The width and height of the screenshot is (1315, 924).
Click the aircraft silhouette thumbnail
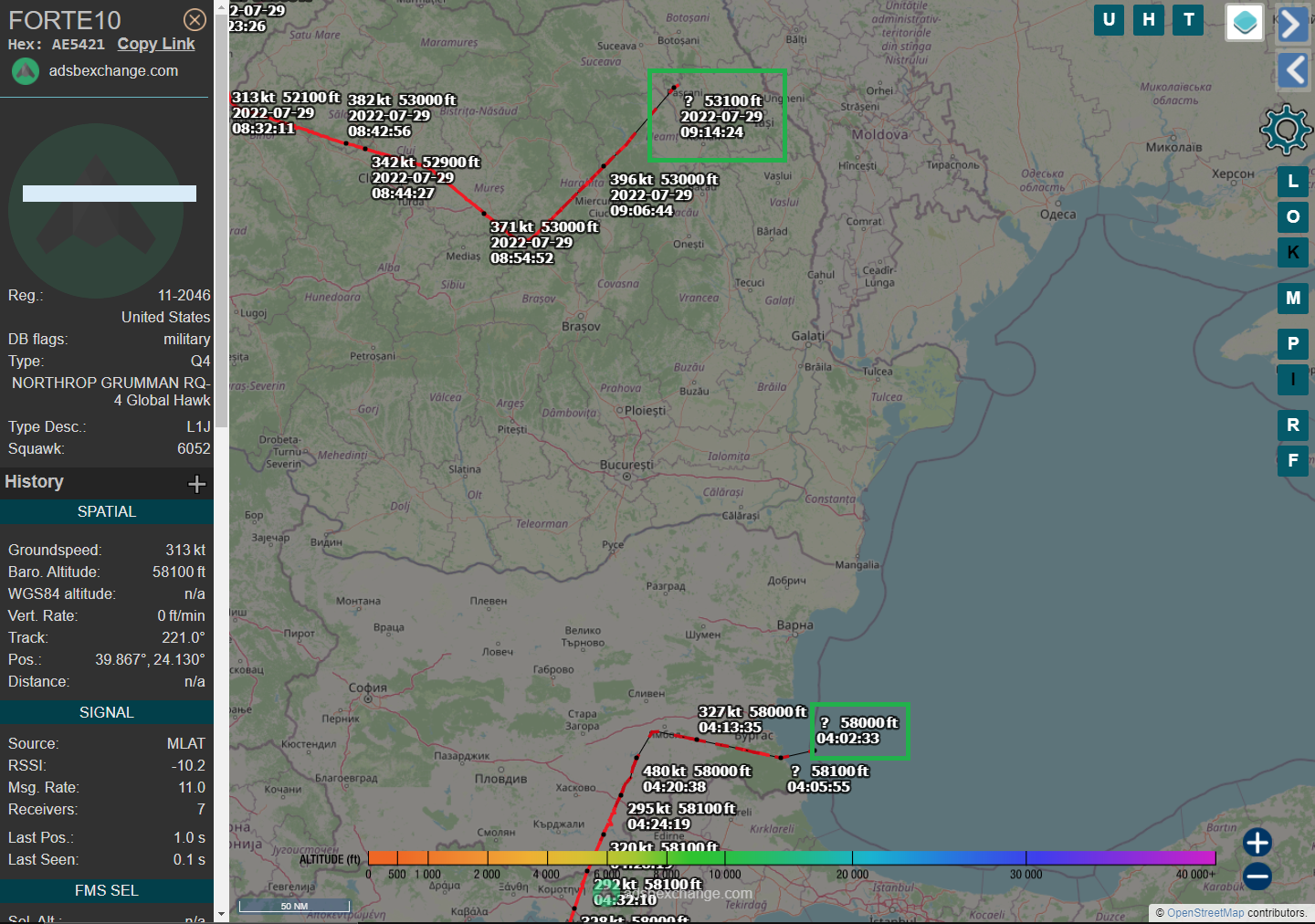(x=96, y=211)
